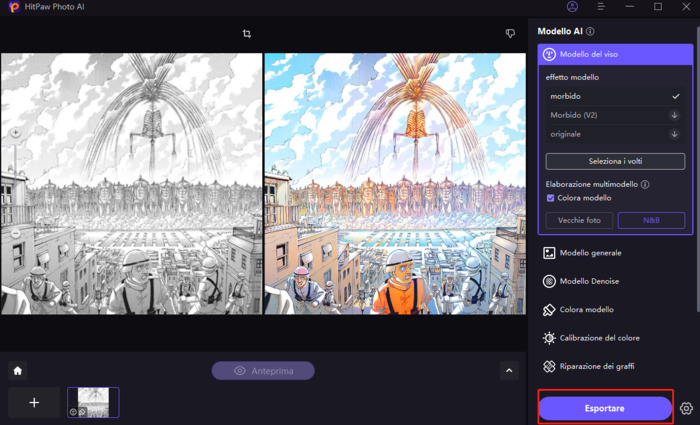Zoom out using the minus magnifier
This screenshot has width=700, height=425.
coord(16,233)
